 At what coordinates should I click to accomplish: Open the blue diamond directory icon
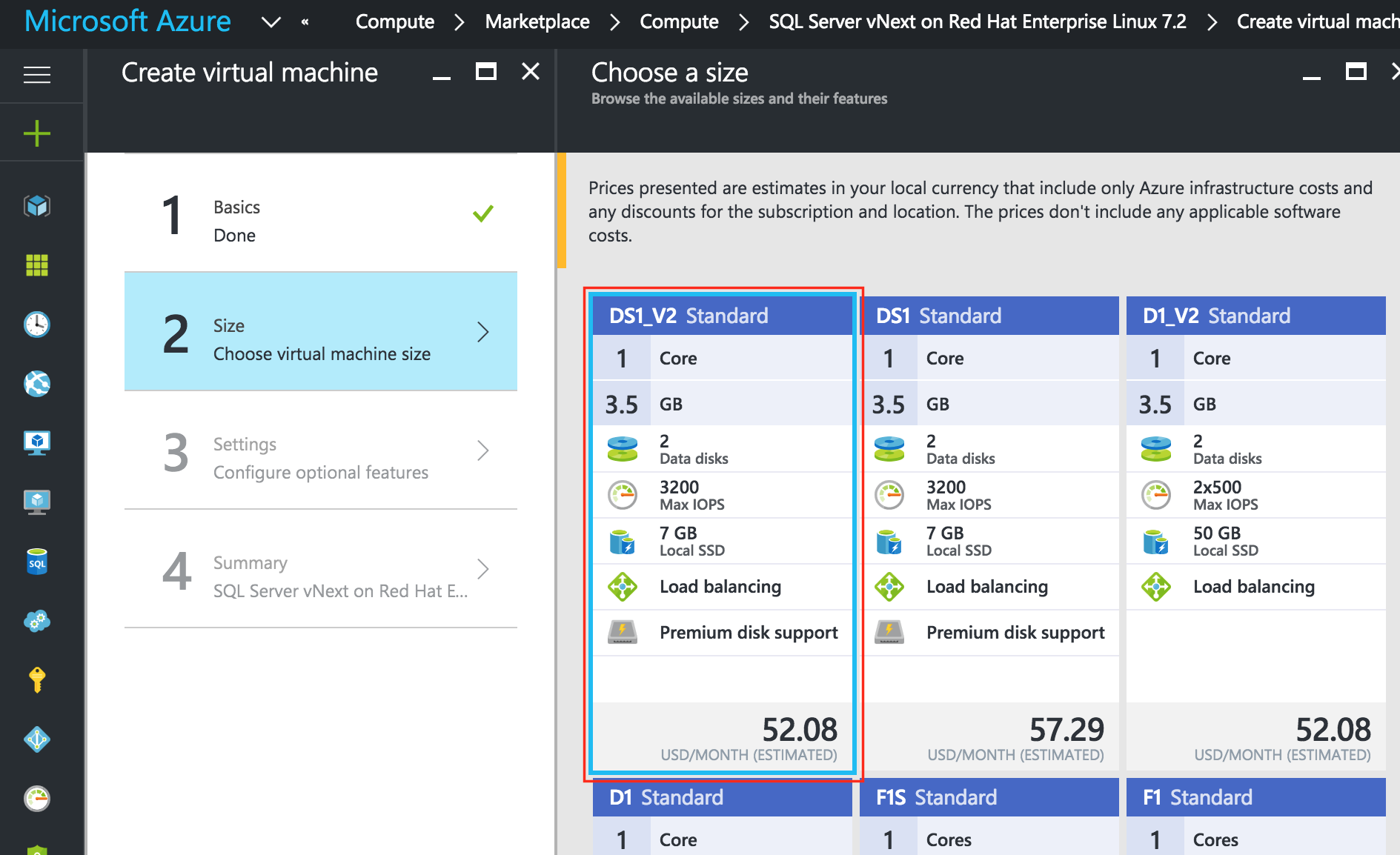coord(37,739)
